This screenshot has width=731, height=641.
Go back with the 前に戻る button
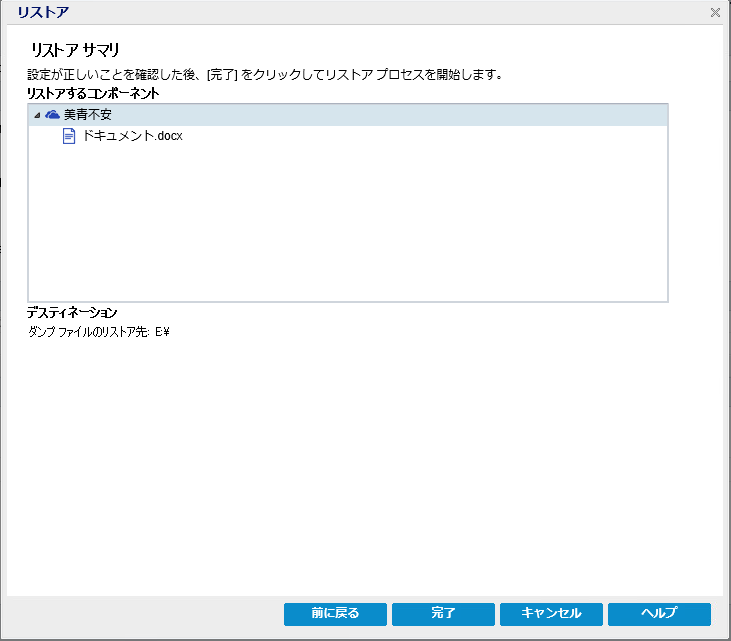[335, 613]
